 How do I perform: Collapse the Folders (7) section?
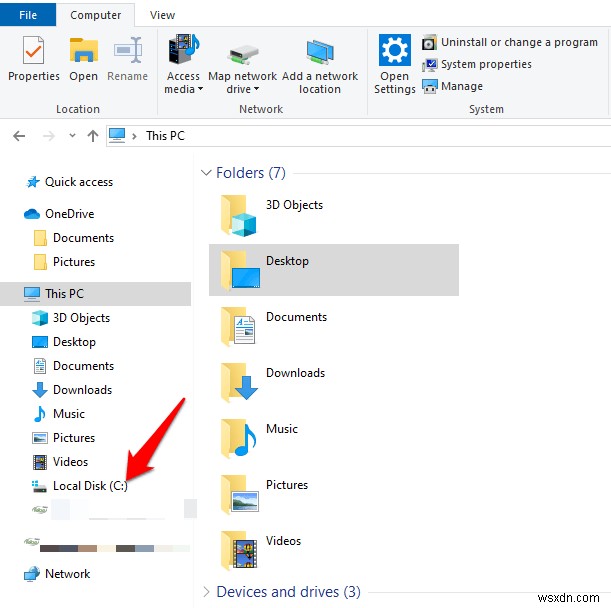[x=206, y=172]
